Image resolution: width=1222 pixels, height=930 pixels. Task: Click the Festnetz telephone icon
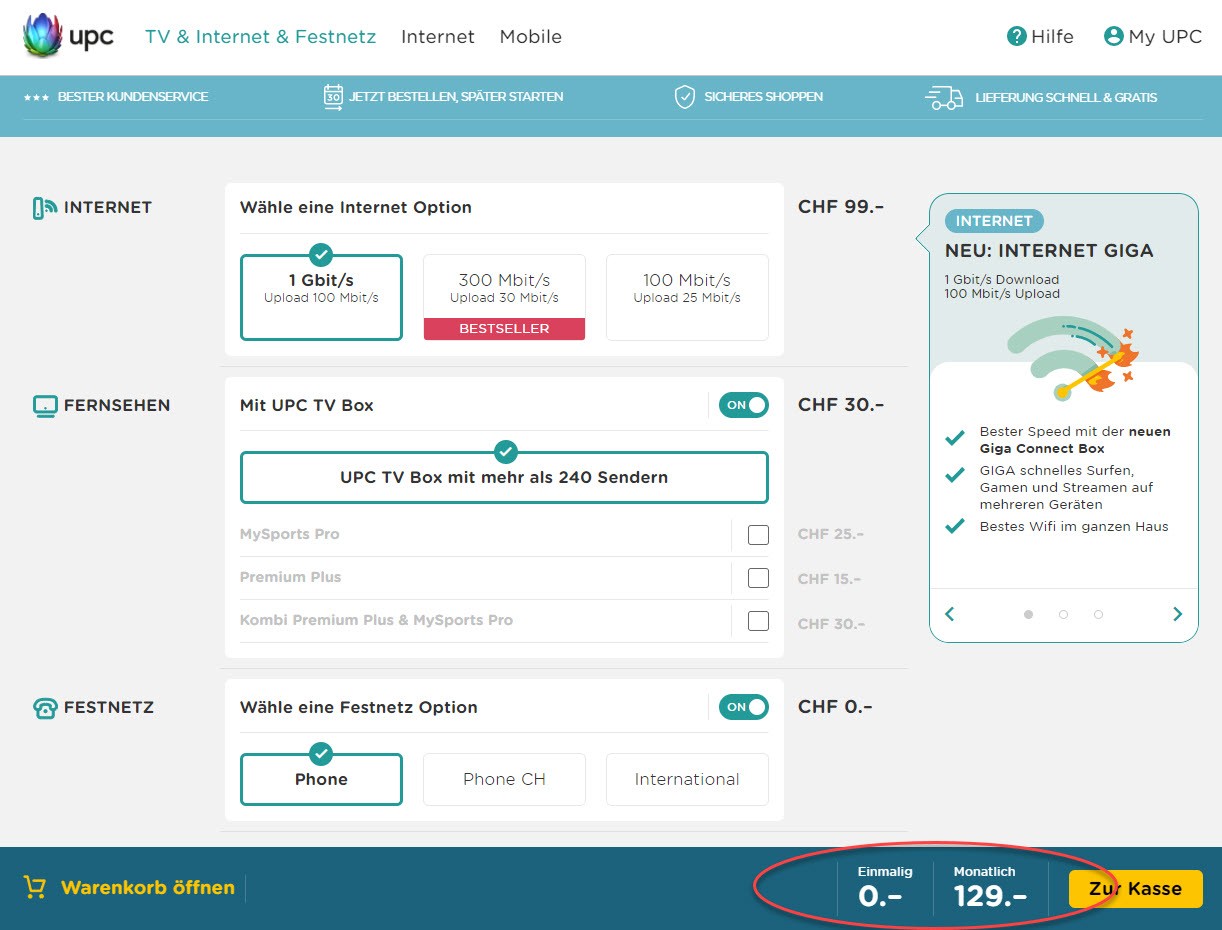[x=45, y=708]
